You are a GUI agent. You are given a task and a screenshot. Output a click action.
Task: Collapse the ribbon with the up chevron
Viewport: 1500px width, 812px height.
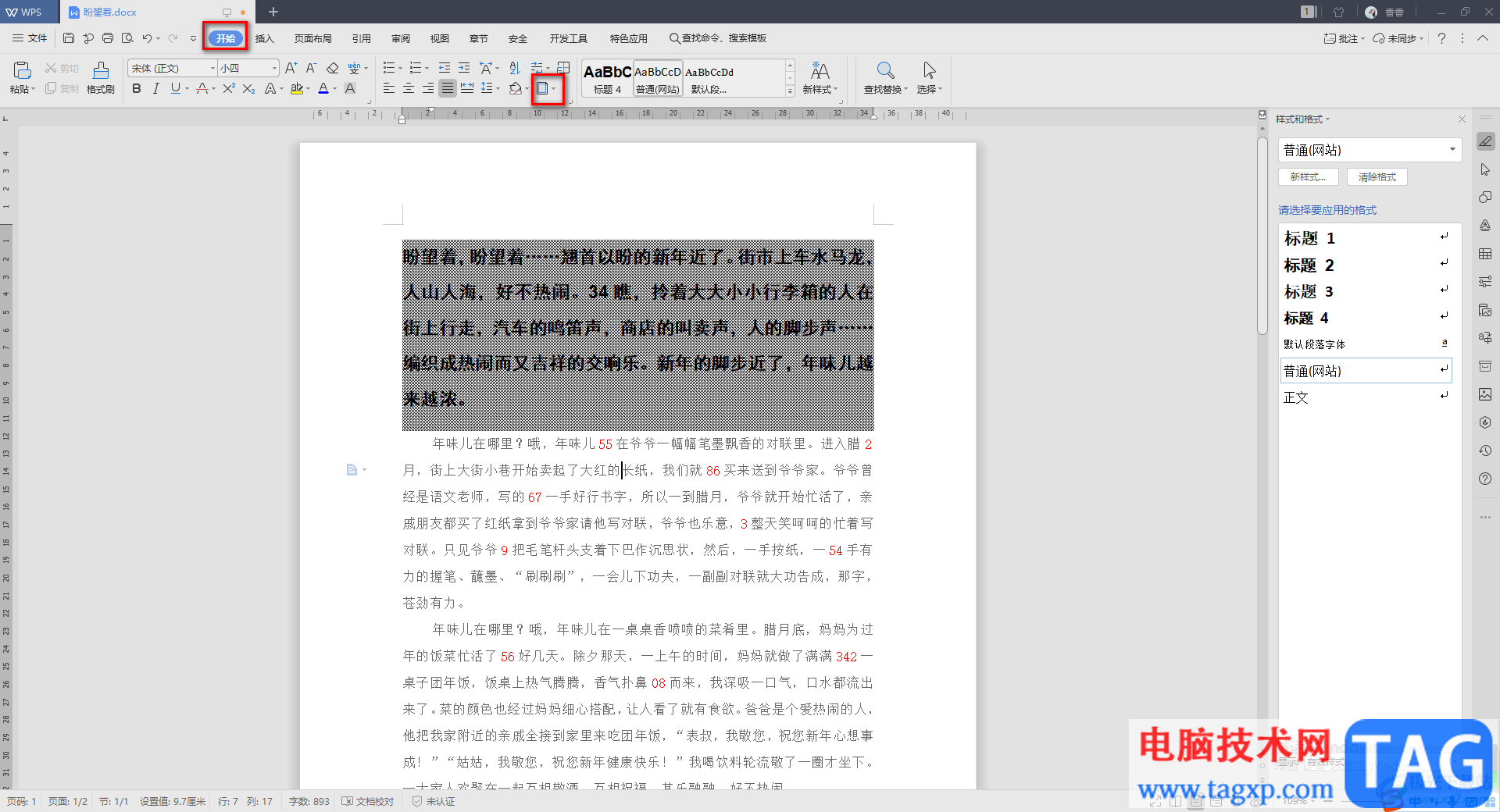click(1482, 38)
